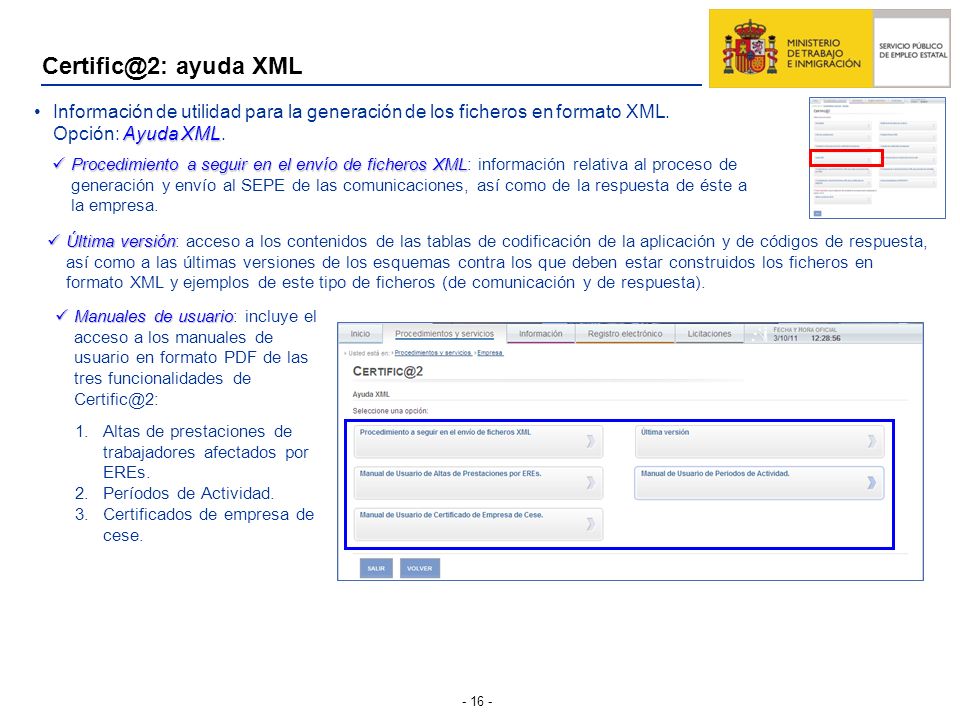Follow the Procedimientos y servicios breadcrumb link
The image size is (960, 720).
click(x=433, y=353)
